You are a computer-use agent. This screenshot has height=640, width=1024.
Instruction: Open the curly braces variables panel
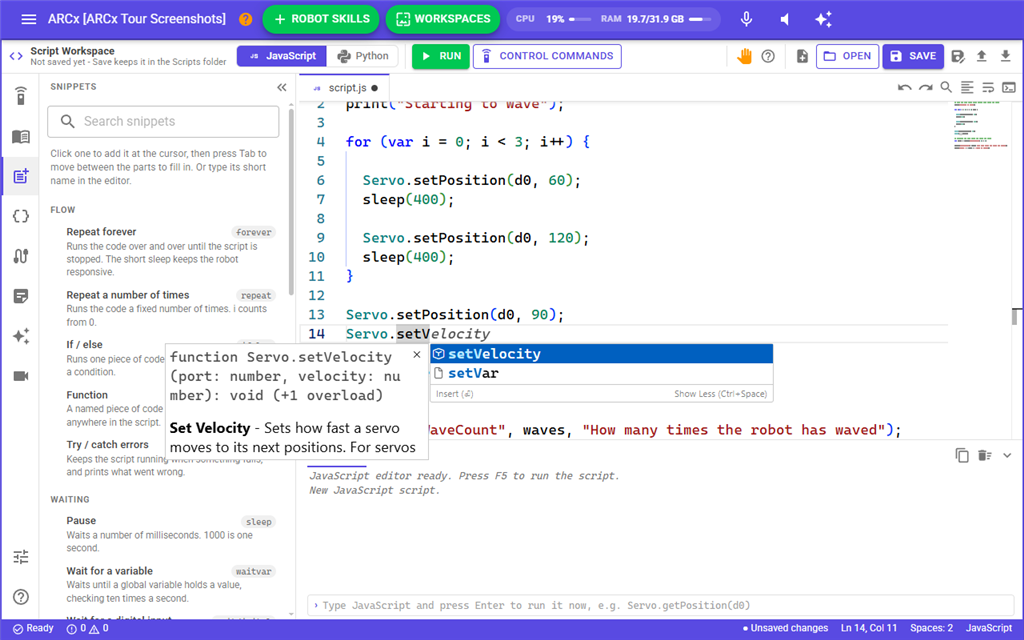21,216
